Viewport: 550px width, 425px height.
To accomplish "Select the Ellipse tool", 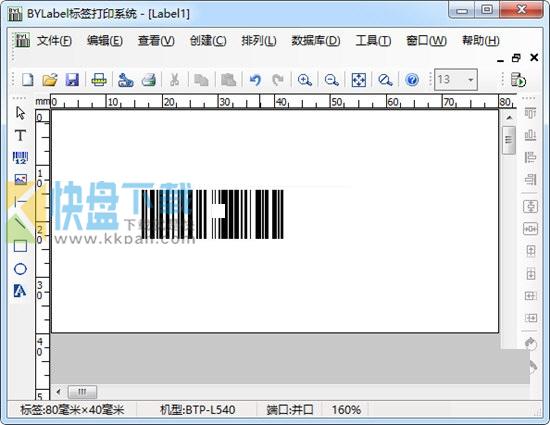I will click(x=20, y=269).
